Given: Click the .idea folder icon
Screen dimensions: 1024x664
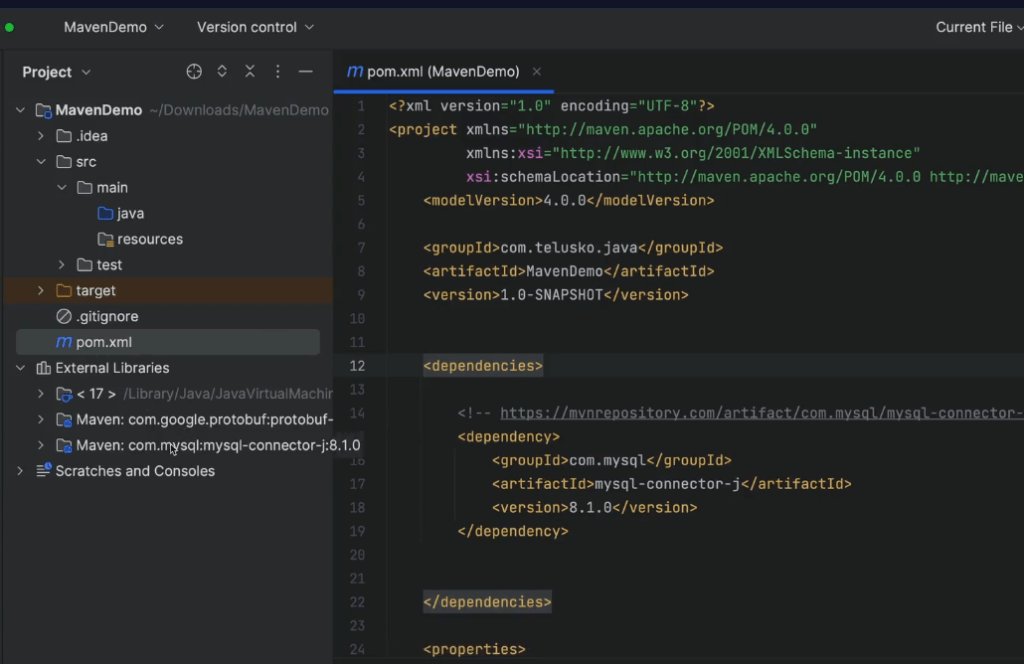Looking at the screenshot, I should 64,136.
